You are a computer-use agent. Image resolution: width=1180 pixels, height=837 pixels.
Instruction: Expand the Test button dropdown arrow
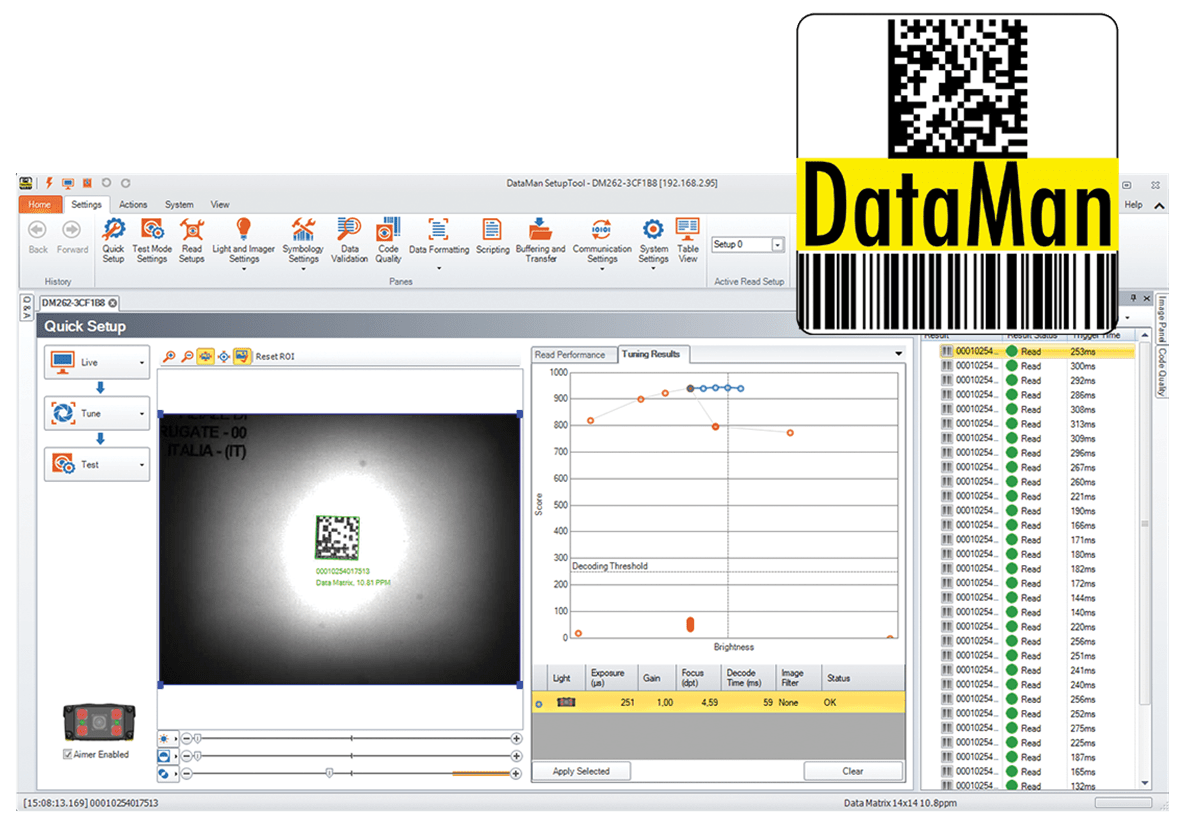pyautogui.click(x=141, y=465)
